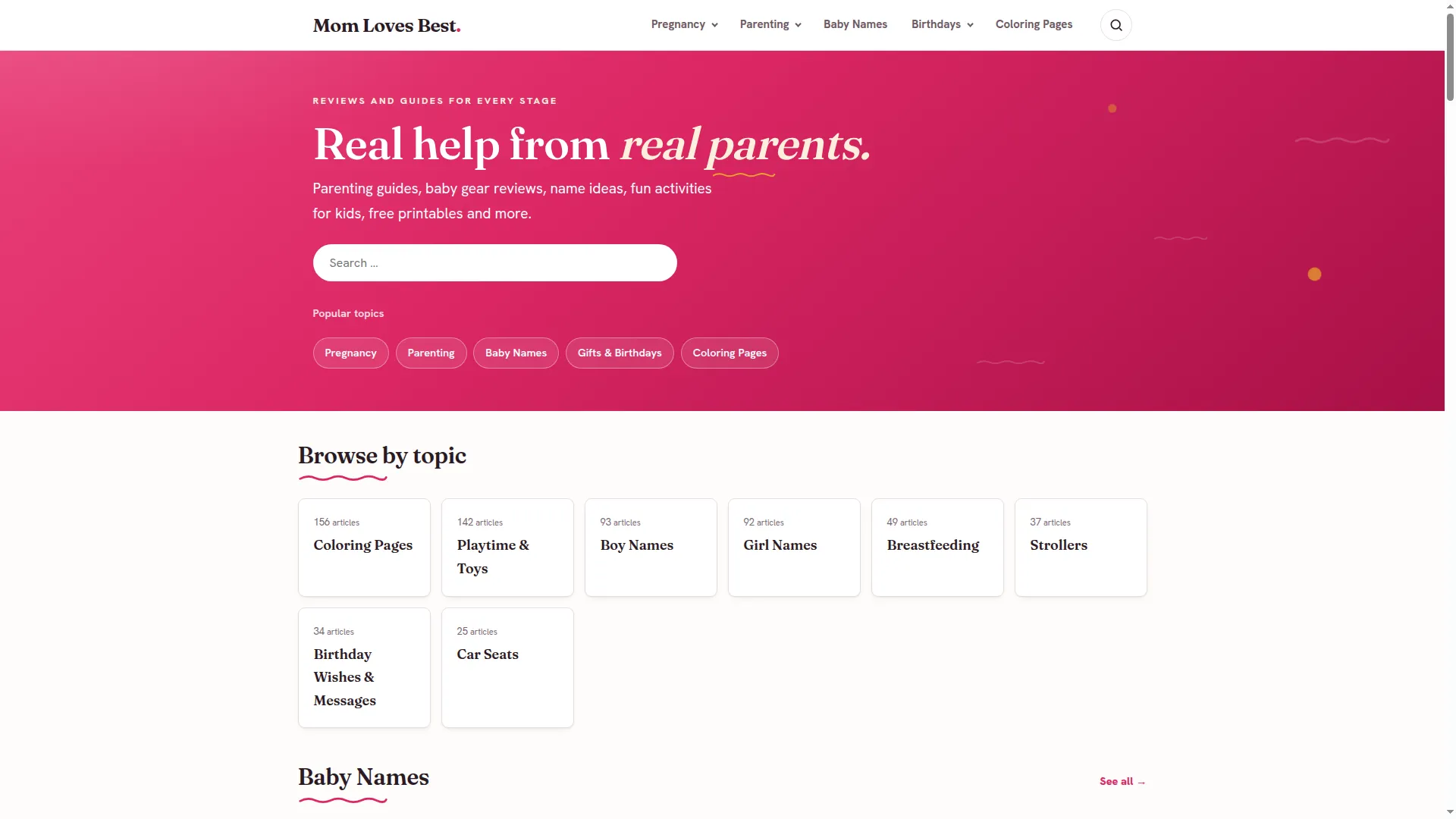1456x819 pixels.
Task: Select the Gifts & Birthdays topic pill
Action: coord(620,353)
